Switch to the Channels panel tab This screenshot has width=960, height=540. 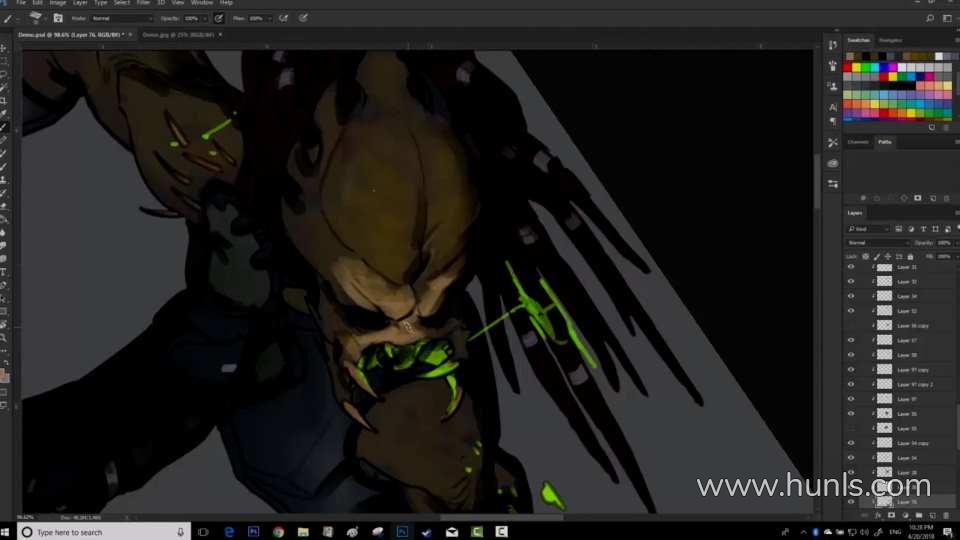[x=858, y=142]
